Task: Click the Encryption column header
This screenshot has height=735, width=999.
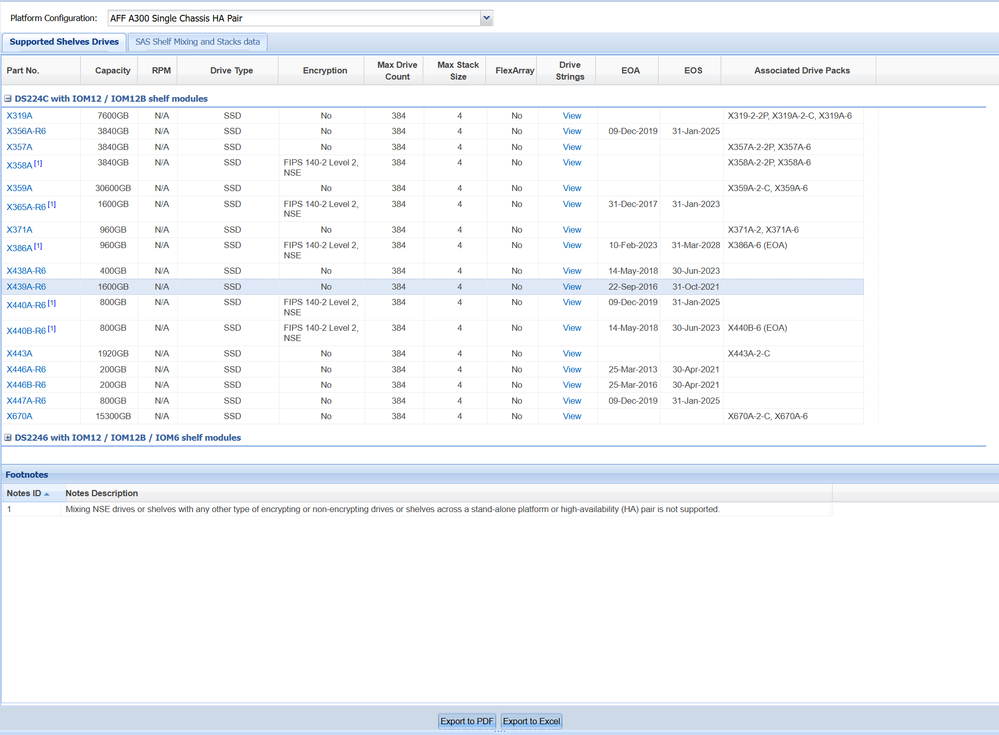Action: 325,71
